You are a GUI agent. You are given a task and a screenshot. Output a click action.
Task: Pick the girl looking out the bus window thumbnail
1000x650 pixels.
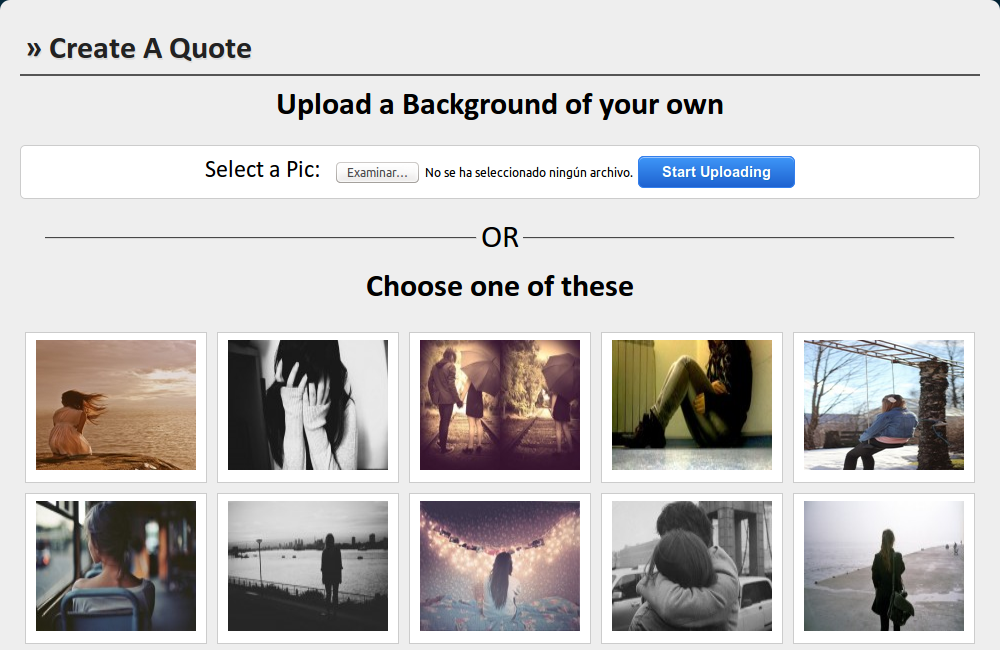click(116, 566)
